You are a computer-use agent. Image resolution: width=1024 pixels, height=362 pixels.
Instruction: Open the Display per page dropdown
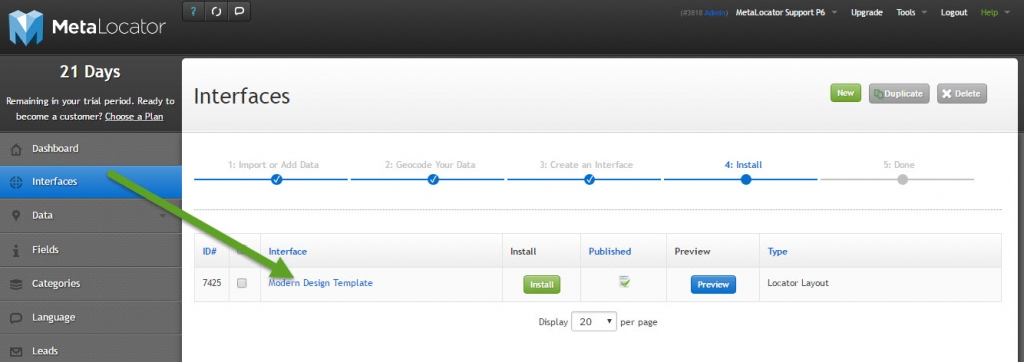(594, 321)
